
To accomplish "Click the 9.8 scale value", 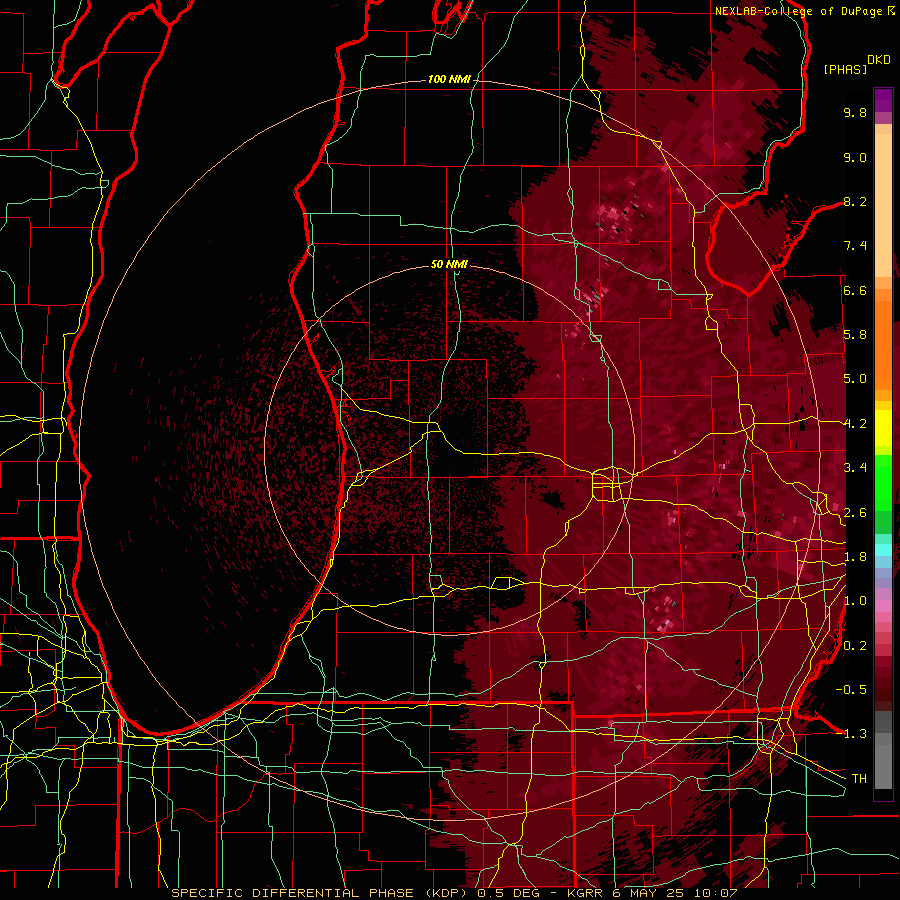I will click(855, 112).
